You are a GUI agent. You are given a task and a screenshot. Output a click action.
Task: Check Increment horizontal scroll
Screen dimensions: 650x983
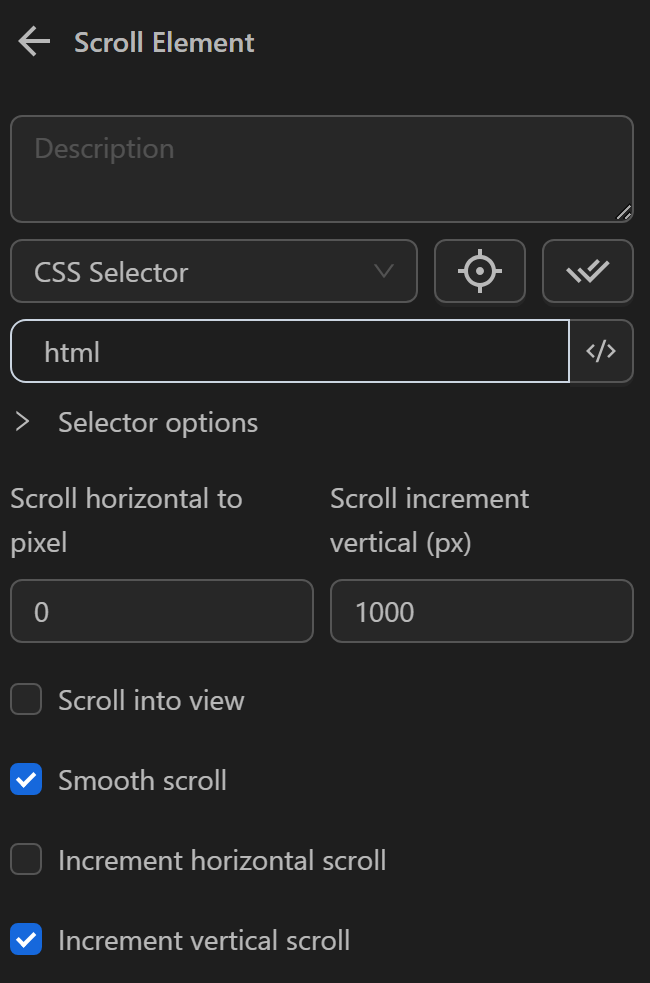pos(25,860)
